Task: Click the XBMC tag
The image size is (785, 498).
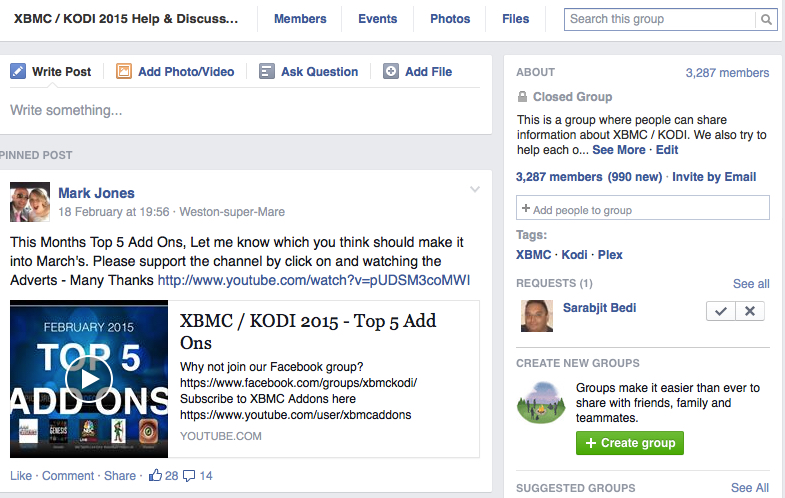Action: (534, 255)
